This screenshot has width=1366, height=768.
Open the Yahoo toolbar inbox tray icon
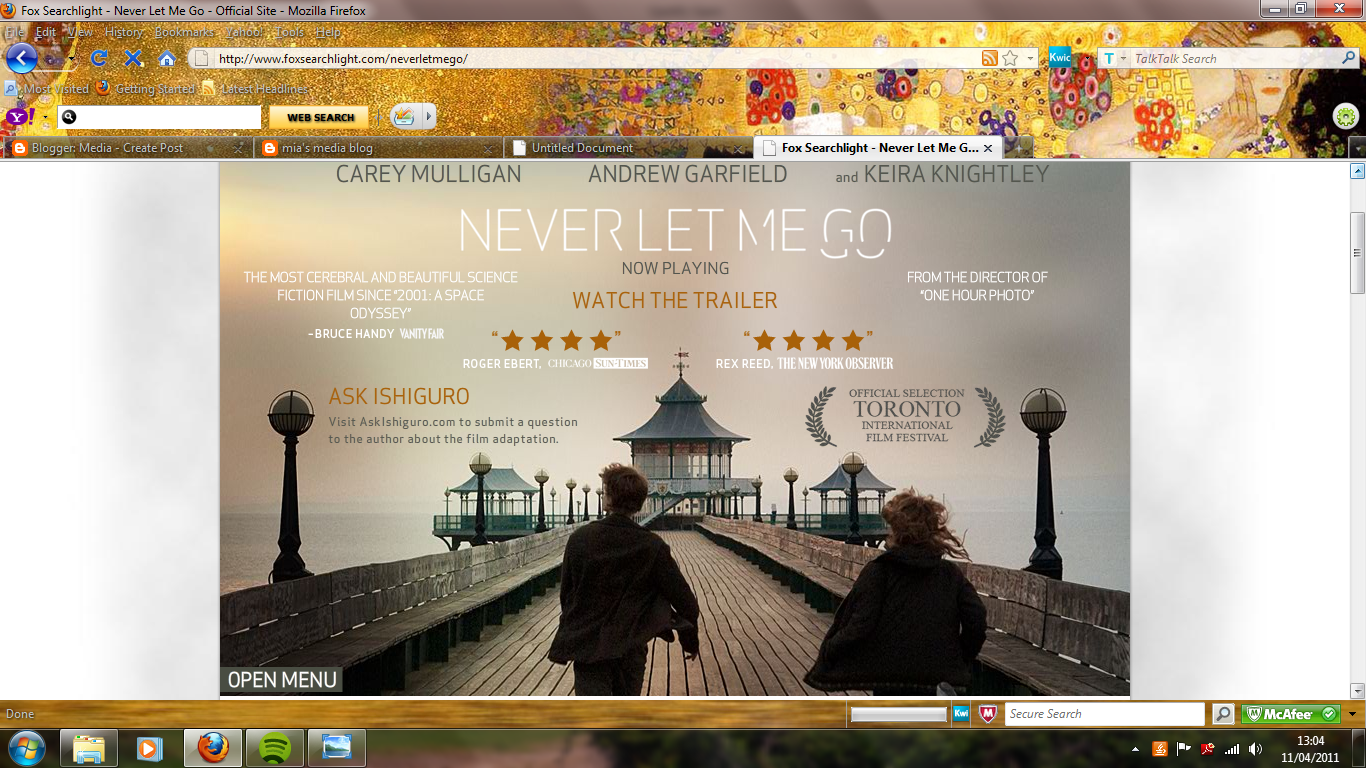coord(403,116)
